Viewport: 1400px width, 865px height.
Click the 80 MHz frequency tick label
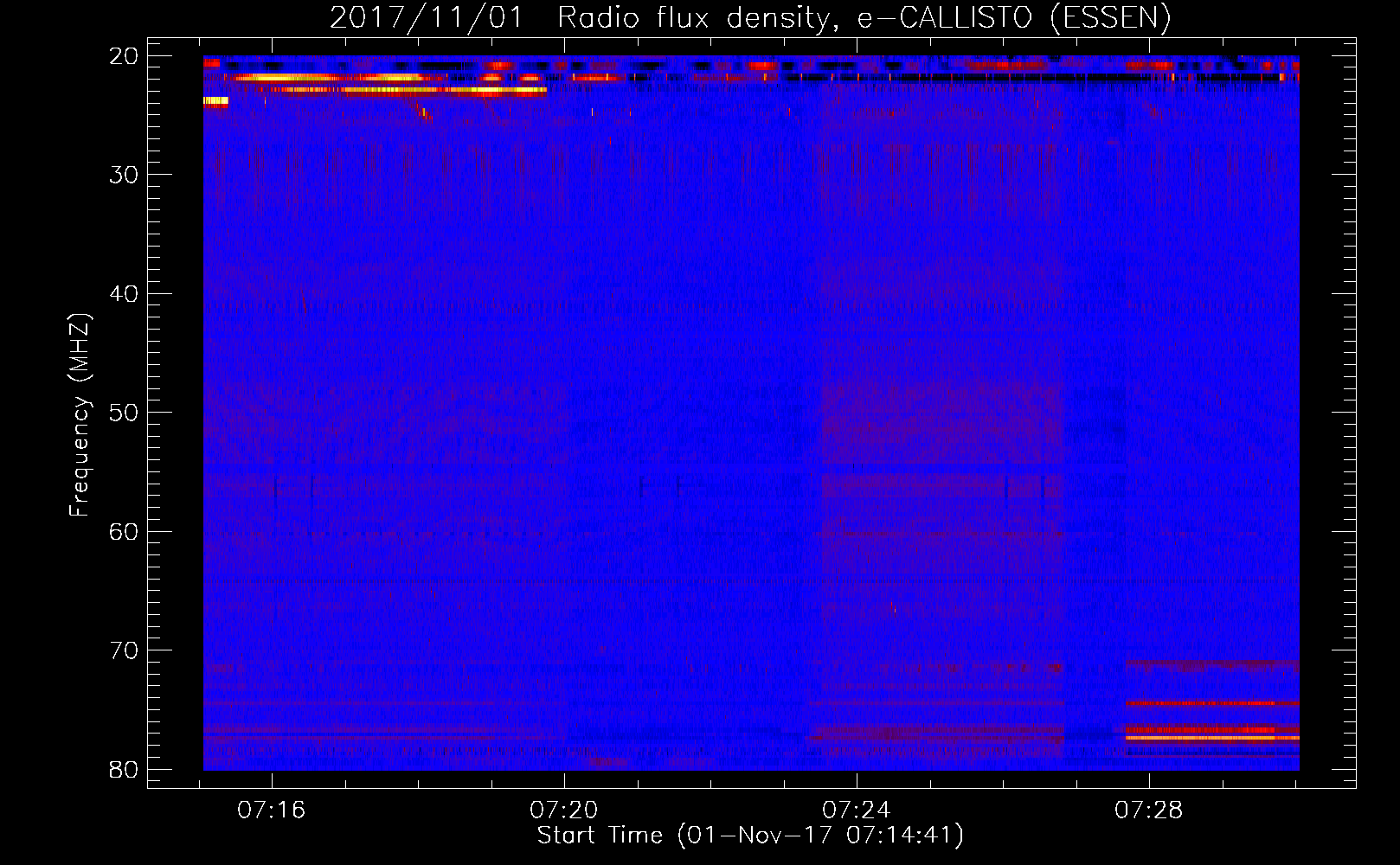(x=124, y=769)
